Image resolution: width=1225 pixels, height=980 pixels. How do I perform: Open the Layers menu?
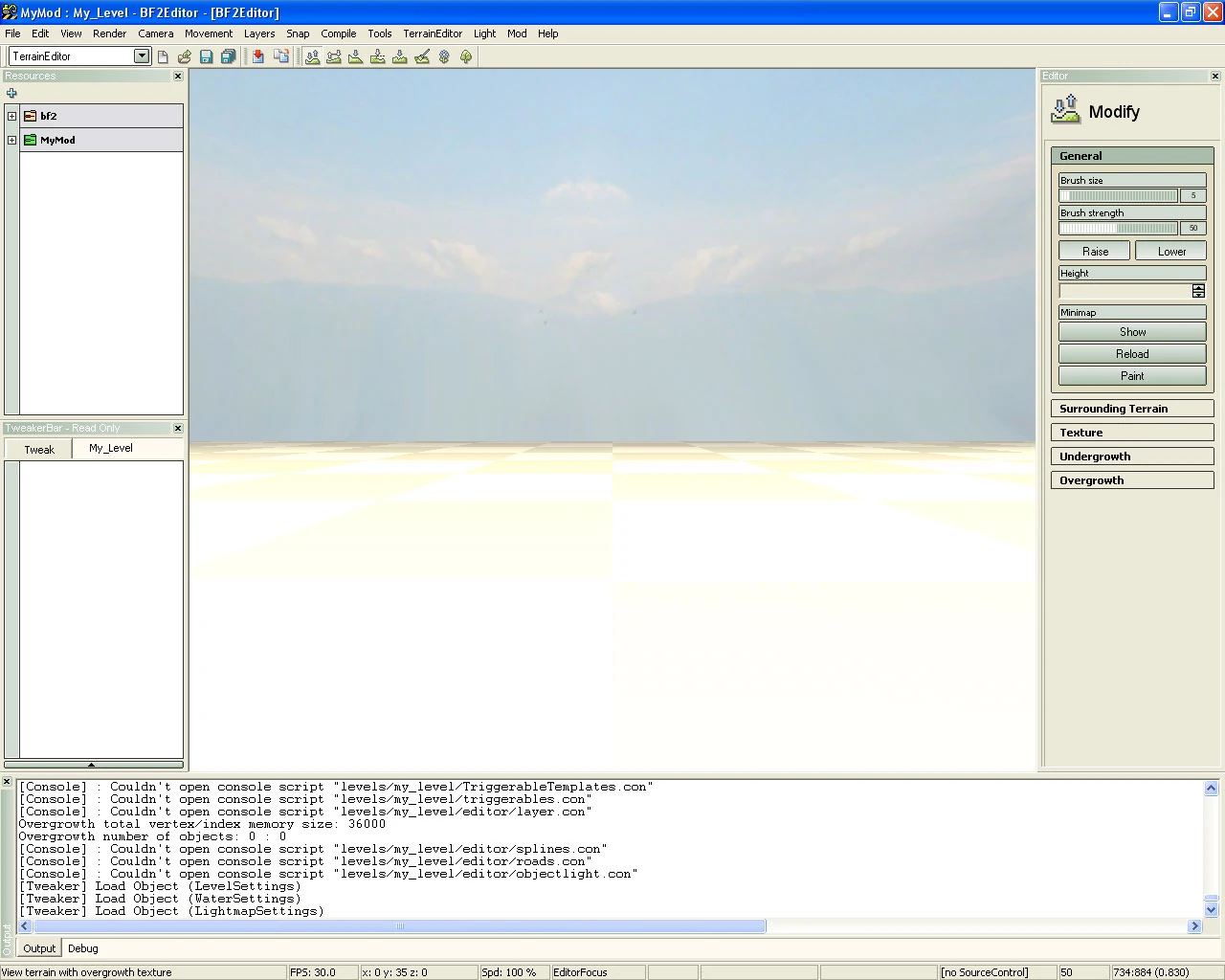click(x=259, y=33)
